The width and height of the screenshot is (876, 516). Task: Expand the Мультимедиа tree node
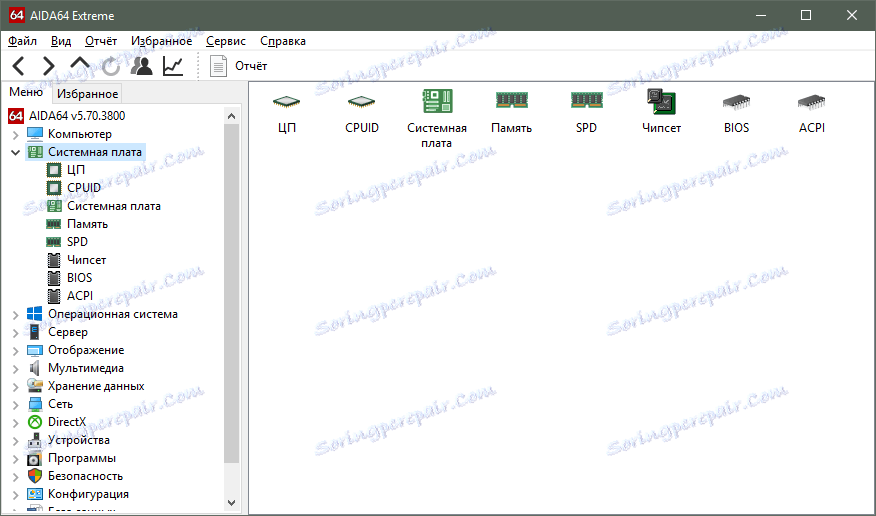[16, 369]
